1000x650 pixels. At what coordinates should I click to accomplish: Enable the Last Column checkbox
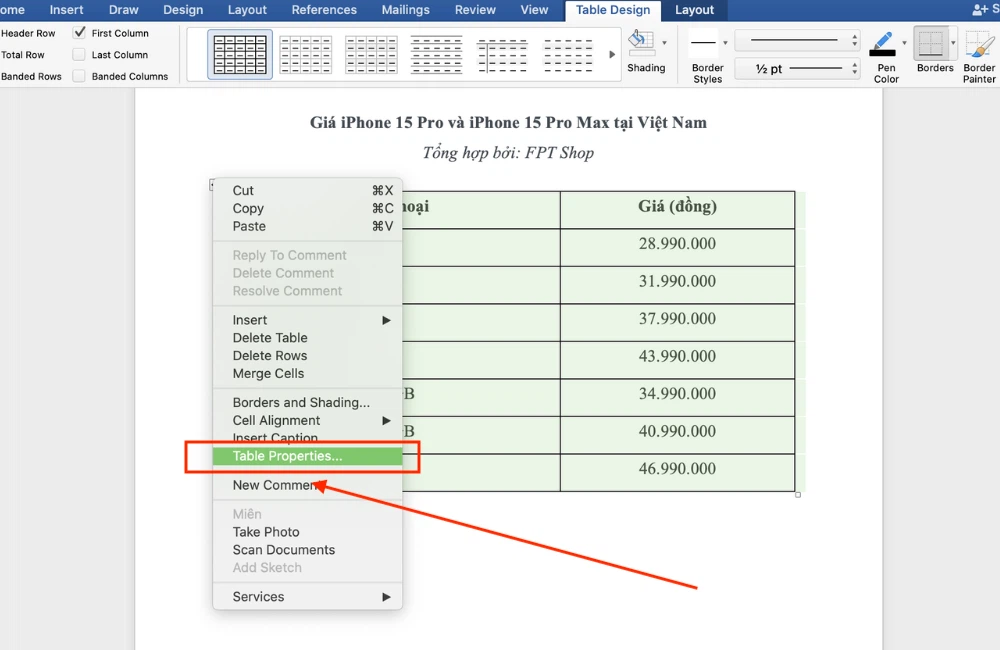click(79, 55)
